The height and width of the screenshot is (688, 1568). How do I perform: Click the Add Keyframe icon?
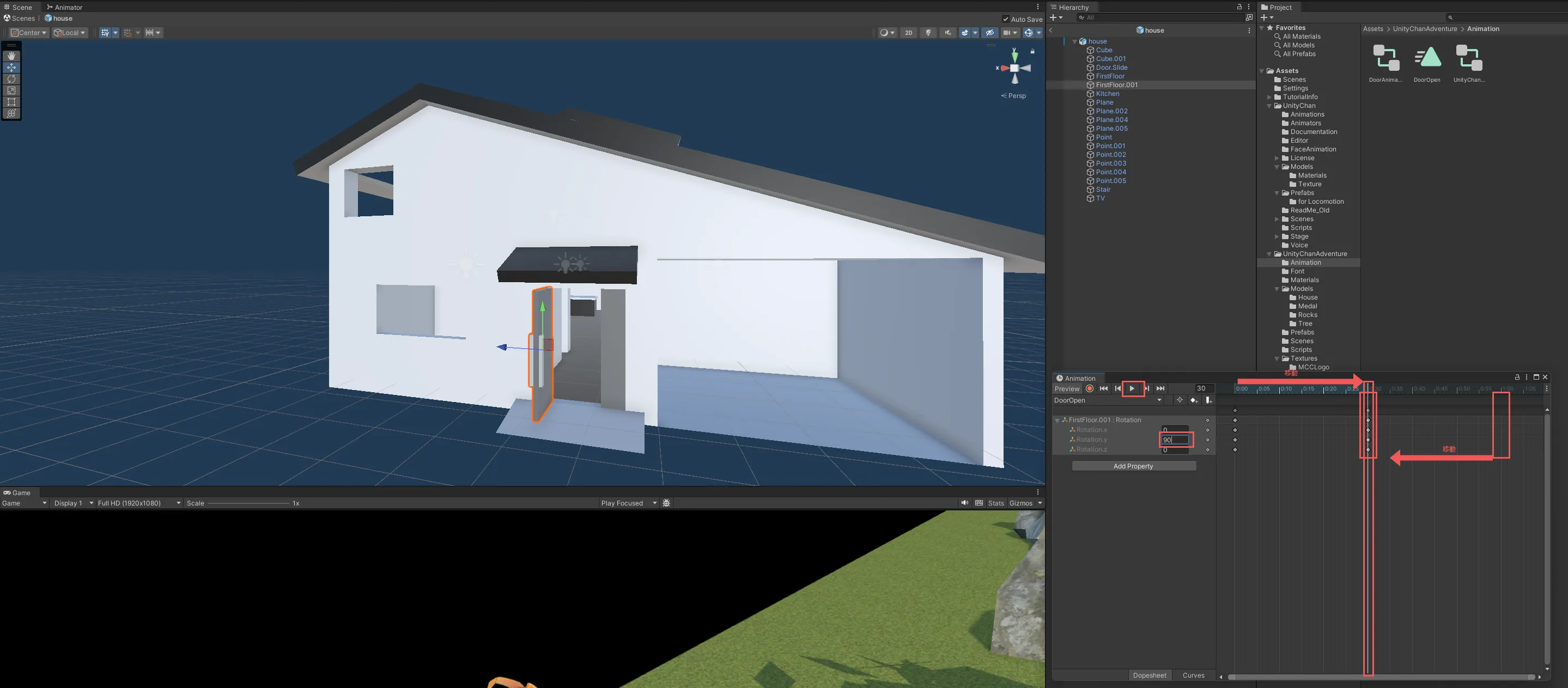click(x=1194, y=400)
